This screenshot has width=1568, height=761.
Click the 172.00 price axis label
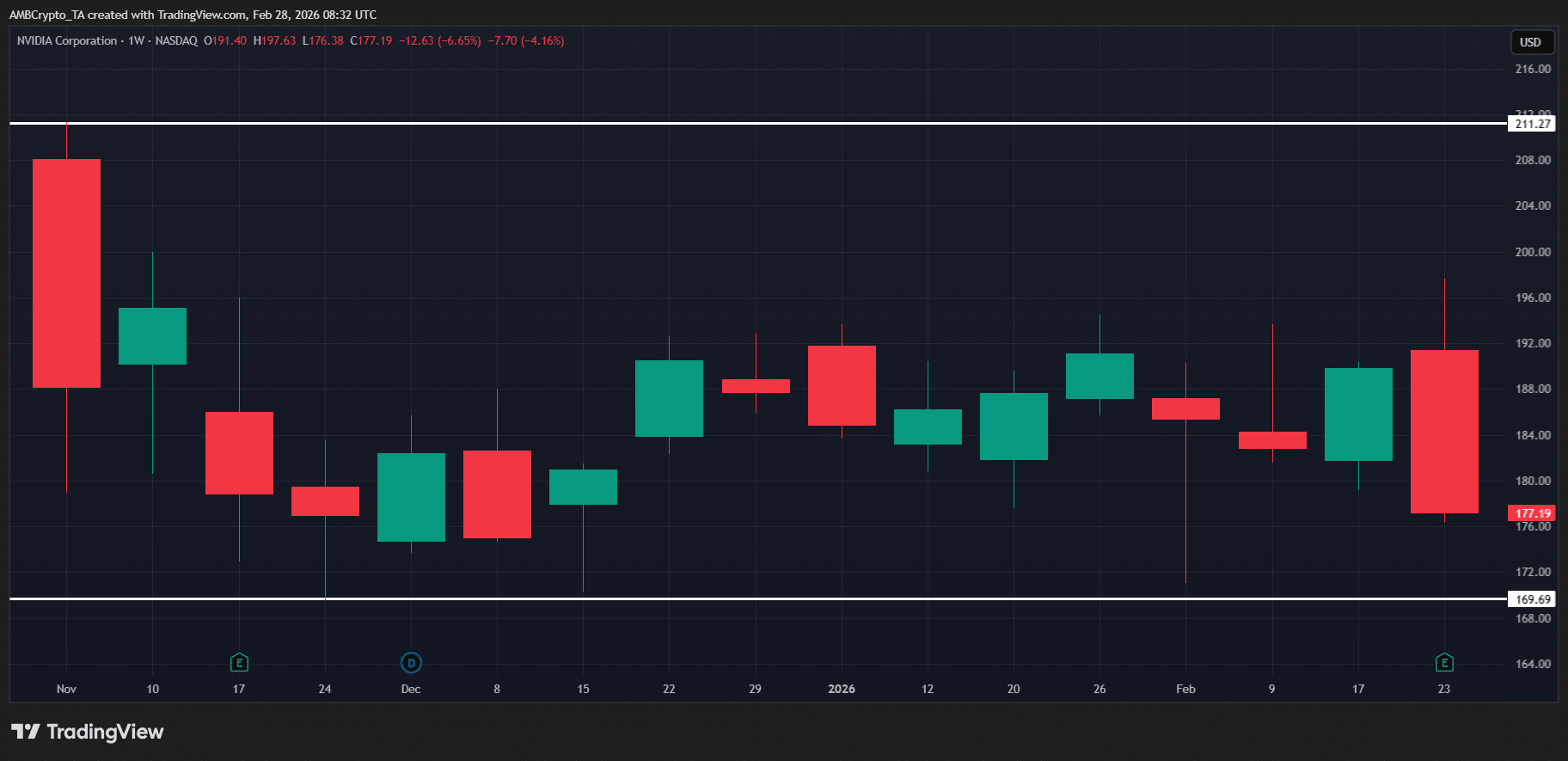tap(1533, 572)
